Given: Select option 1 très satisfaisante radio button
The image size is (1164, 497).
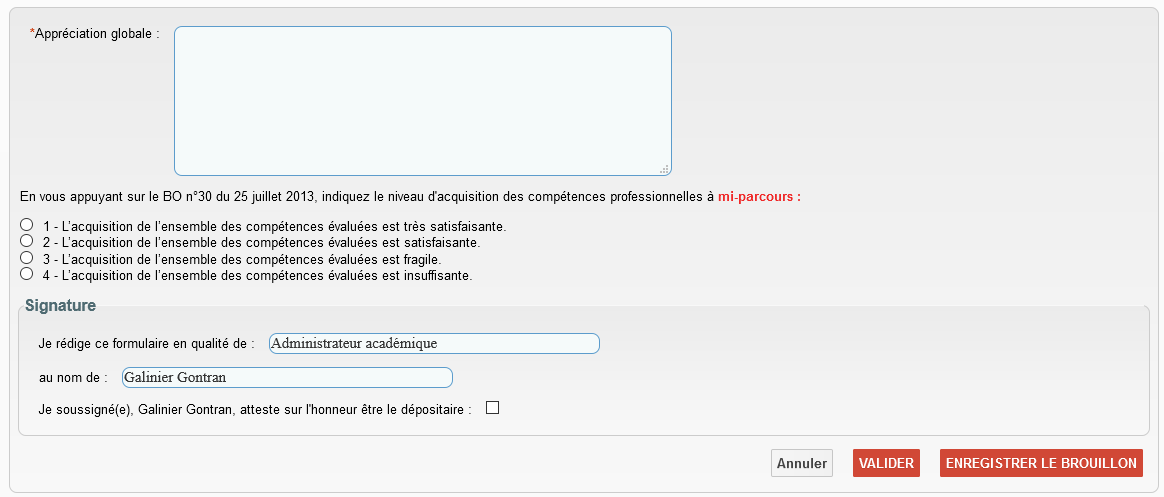Looking at the screenshot, I should tap(27, 225).
